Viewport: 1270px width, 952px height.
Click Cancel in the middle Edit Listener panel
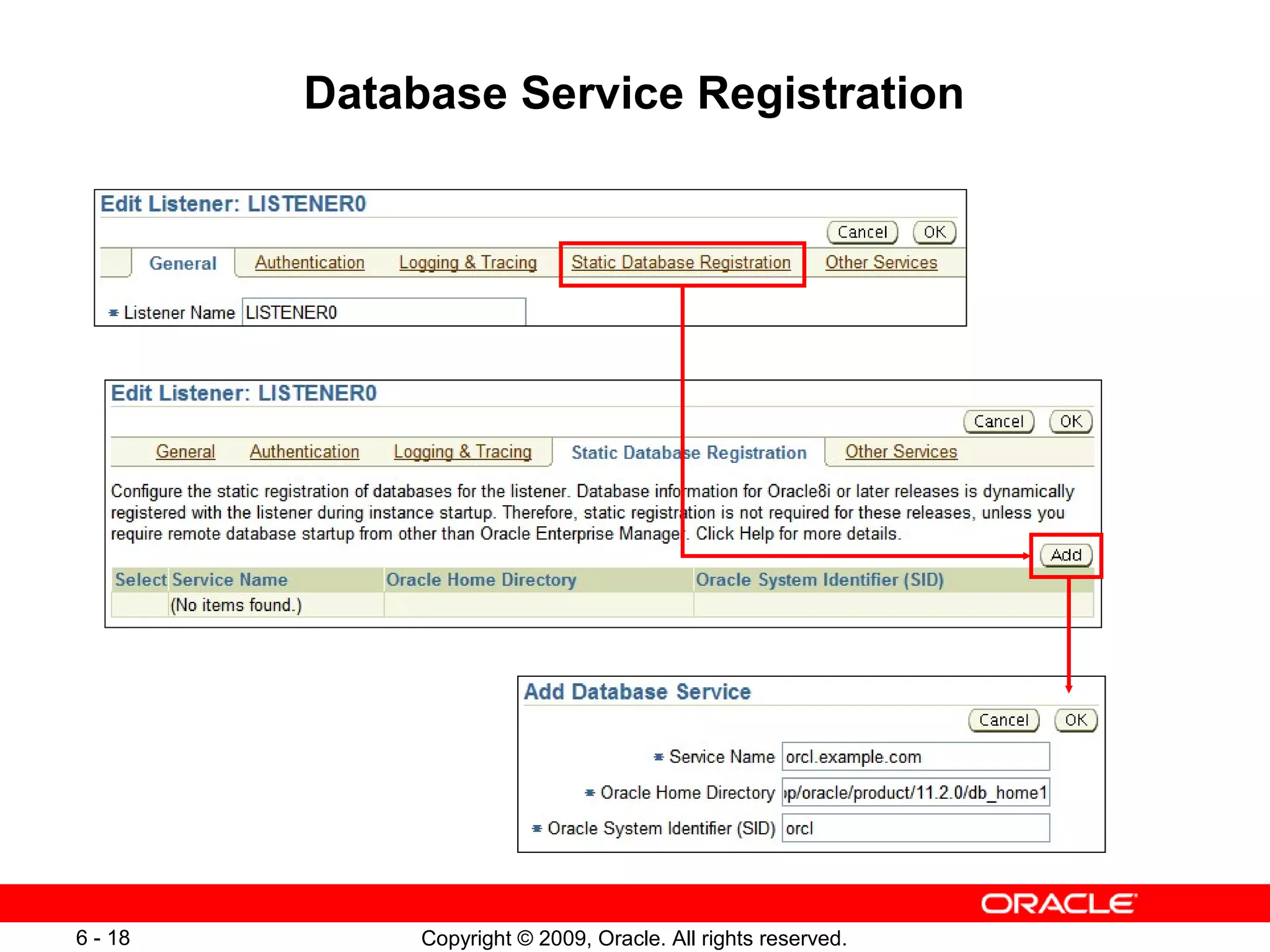998,422
